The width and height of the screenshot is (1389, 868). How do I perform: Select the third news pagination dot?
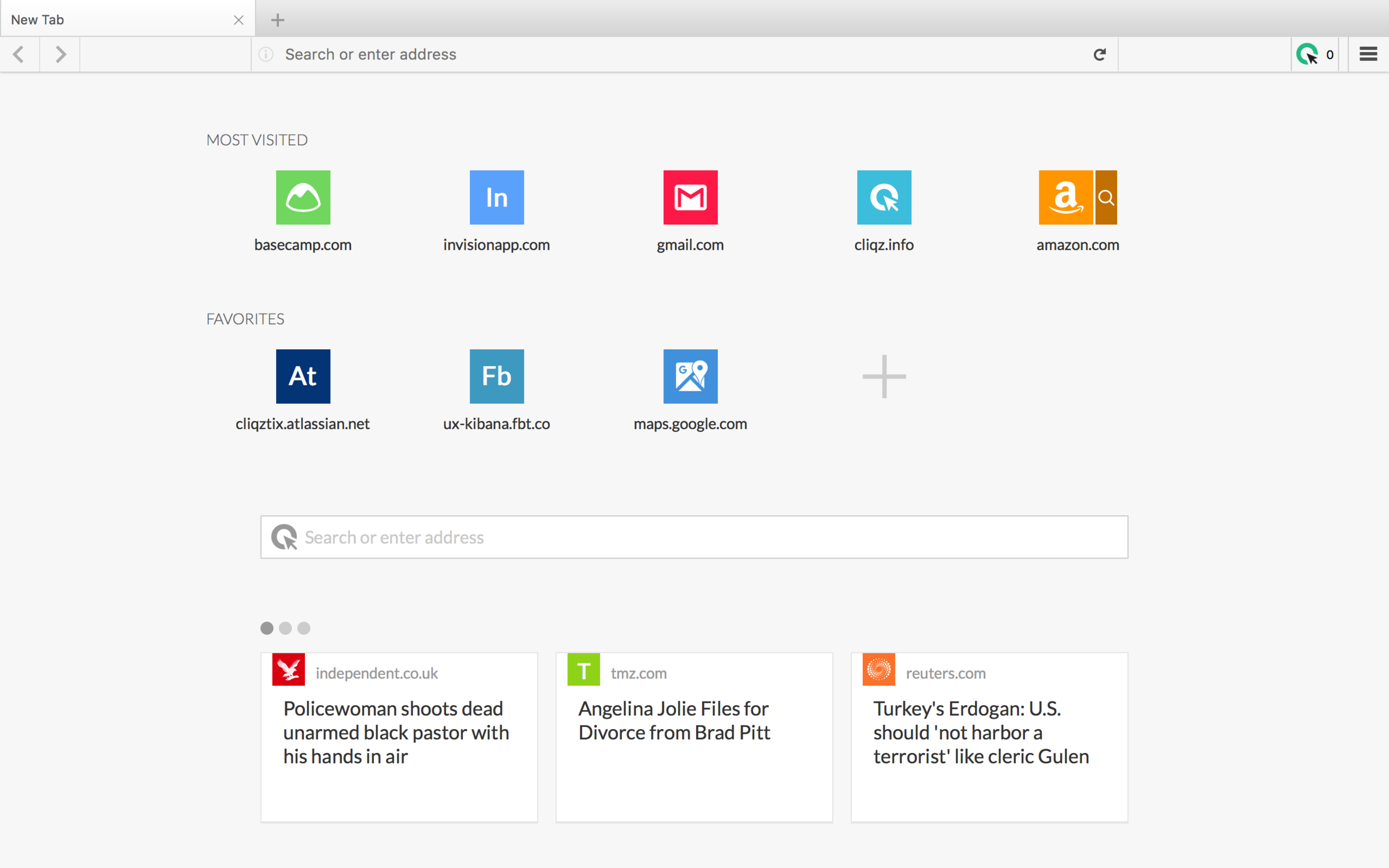[304, 628]
